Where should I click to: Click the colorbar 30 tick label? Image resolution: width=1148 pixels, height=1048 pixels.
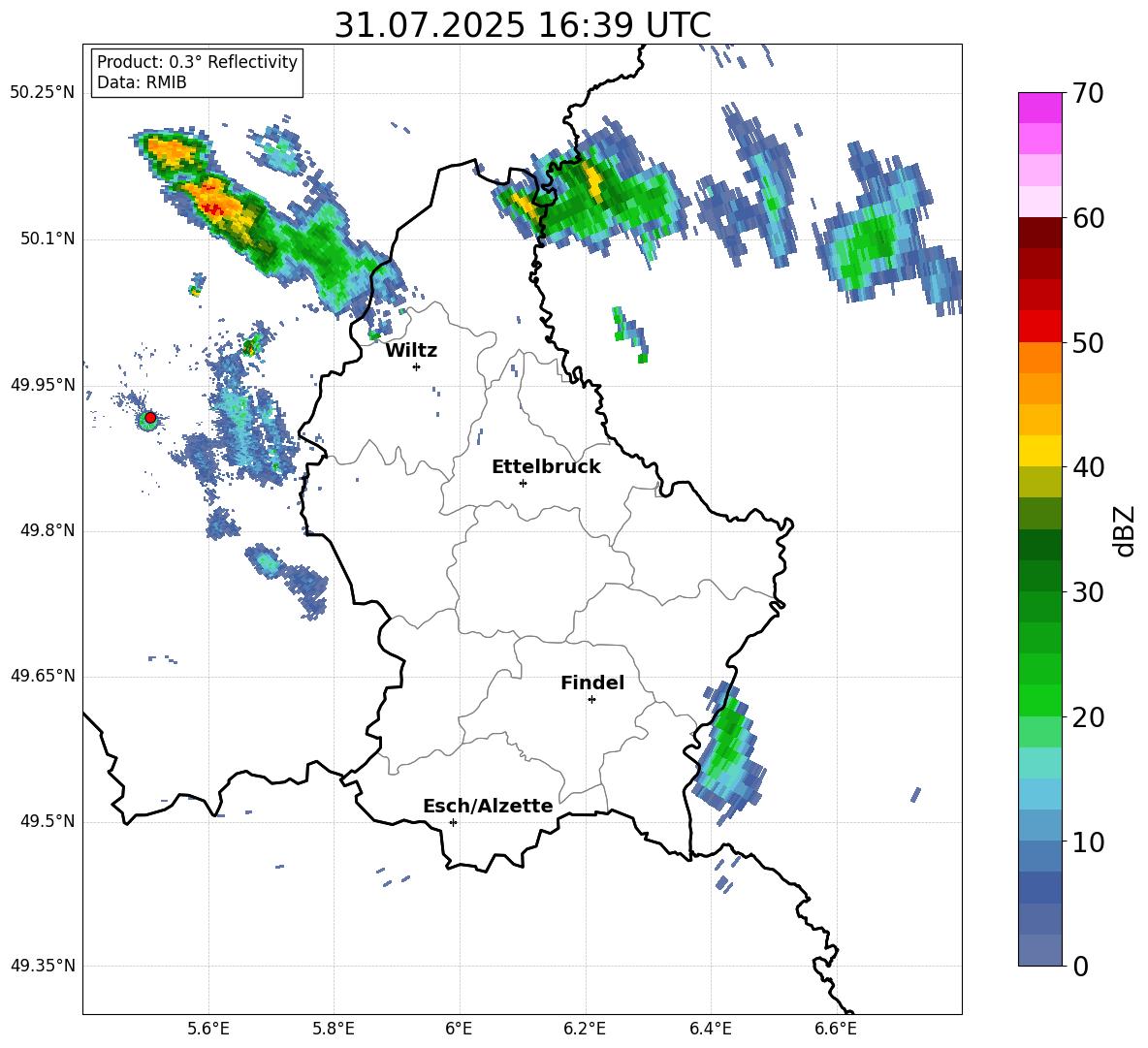[1088, 592]
